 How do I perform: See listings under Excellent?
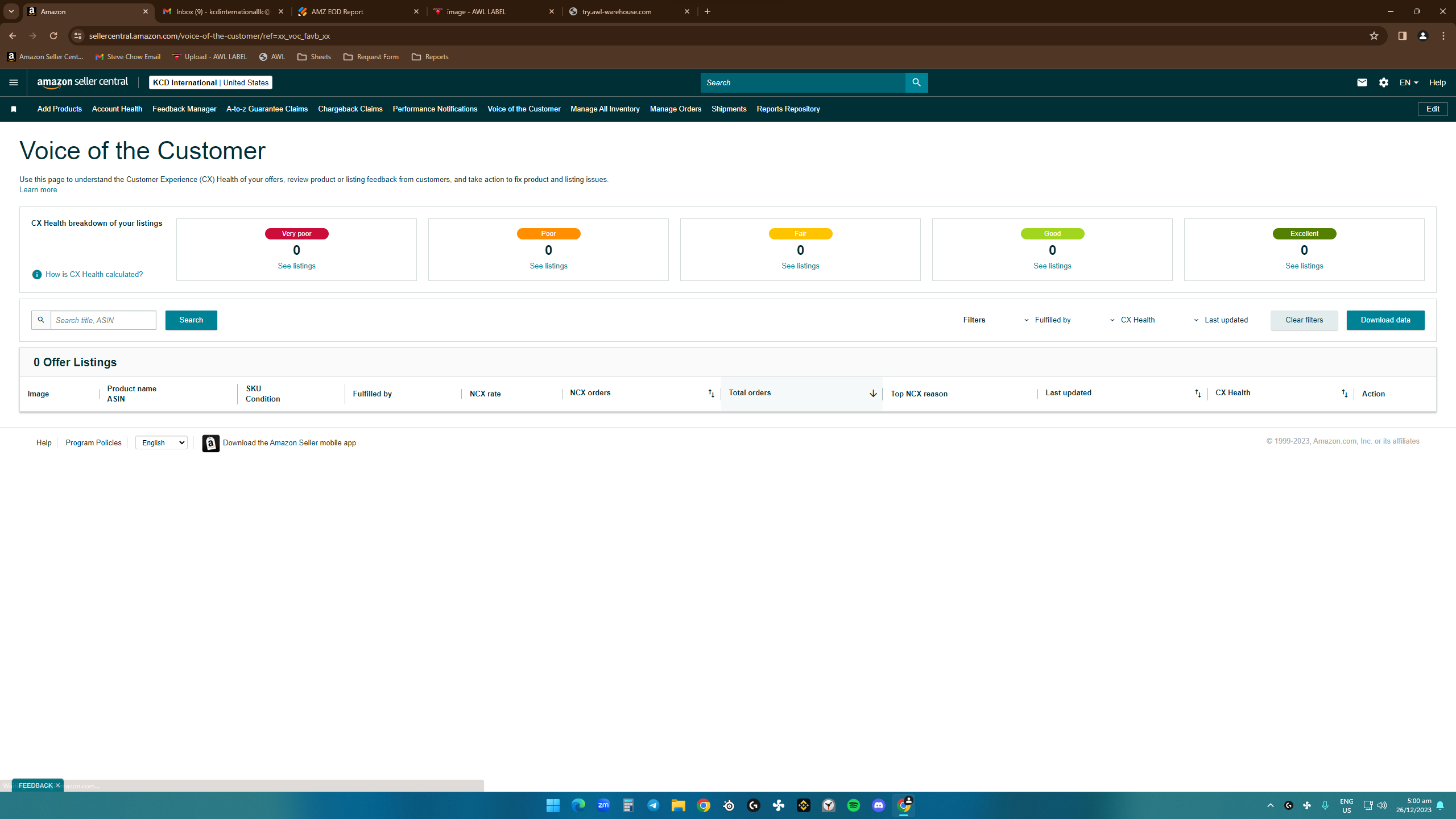[x=1304, y=266]
